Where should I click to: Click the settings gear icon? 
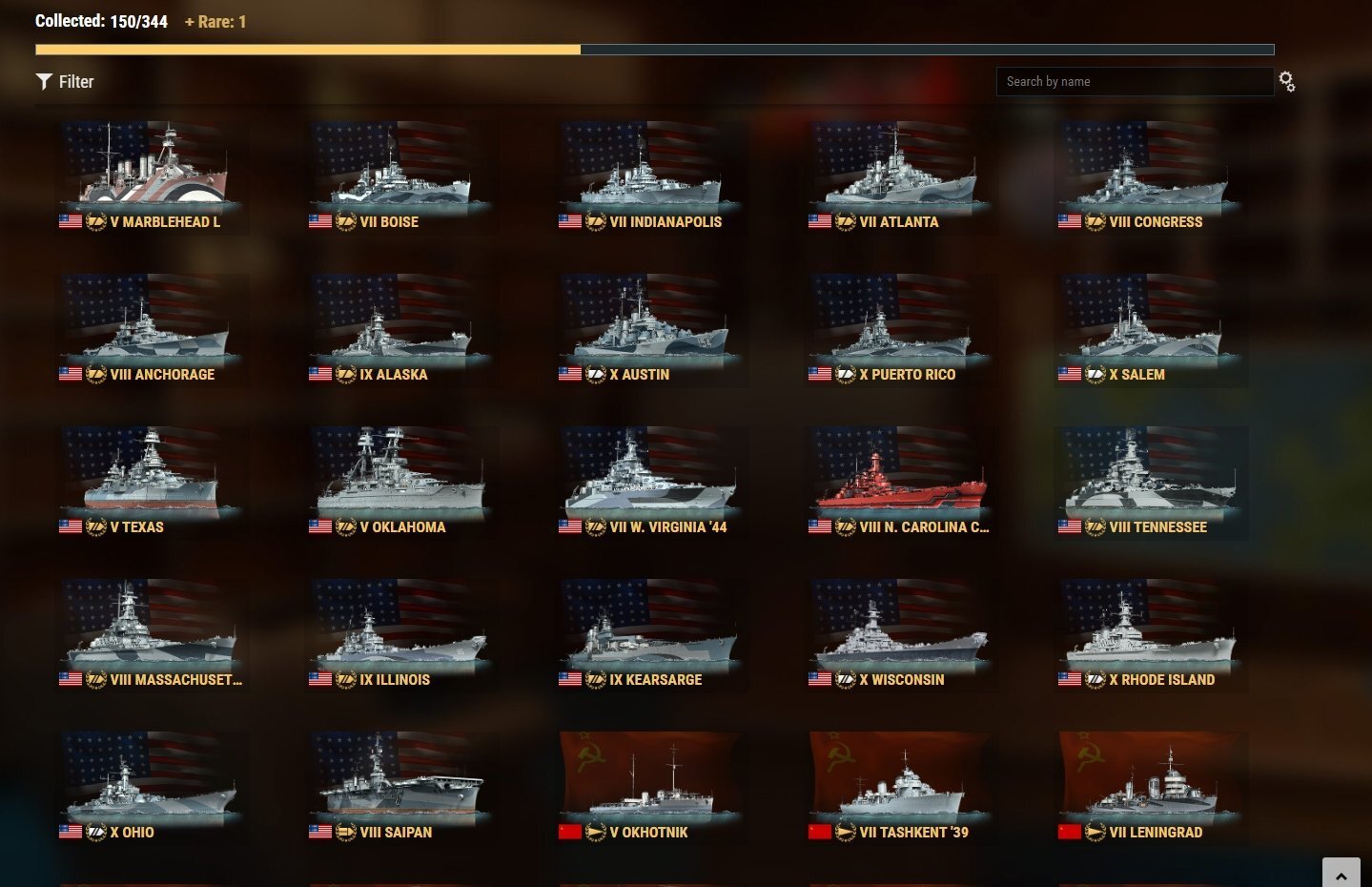coord(1287,82)
